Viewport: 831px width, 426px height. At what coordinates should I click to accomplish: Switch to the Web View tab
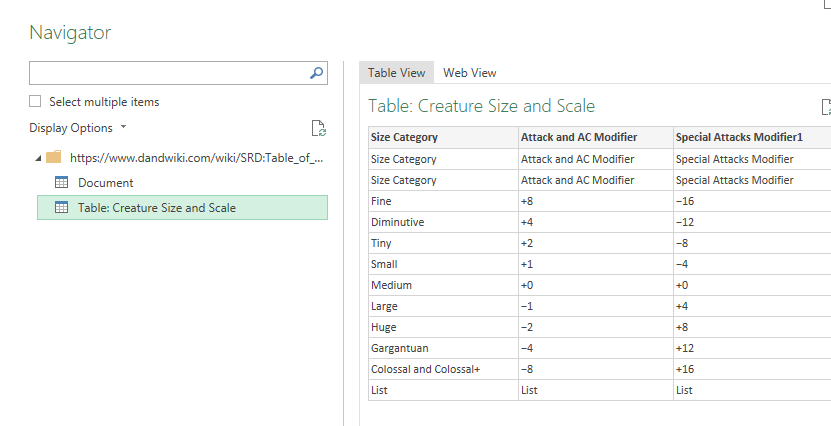pyautogui.click(x=470, y=73)
